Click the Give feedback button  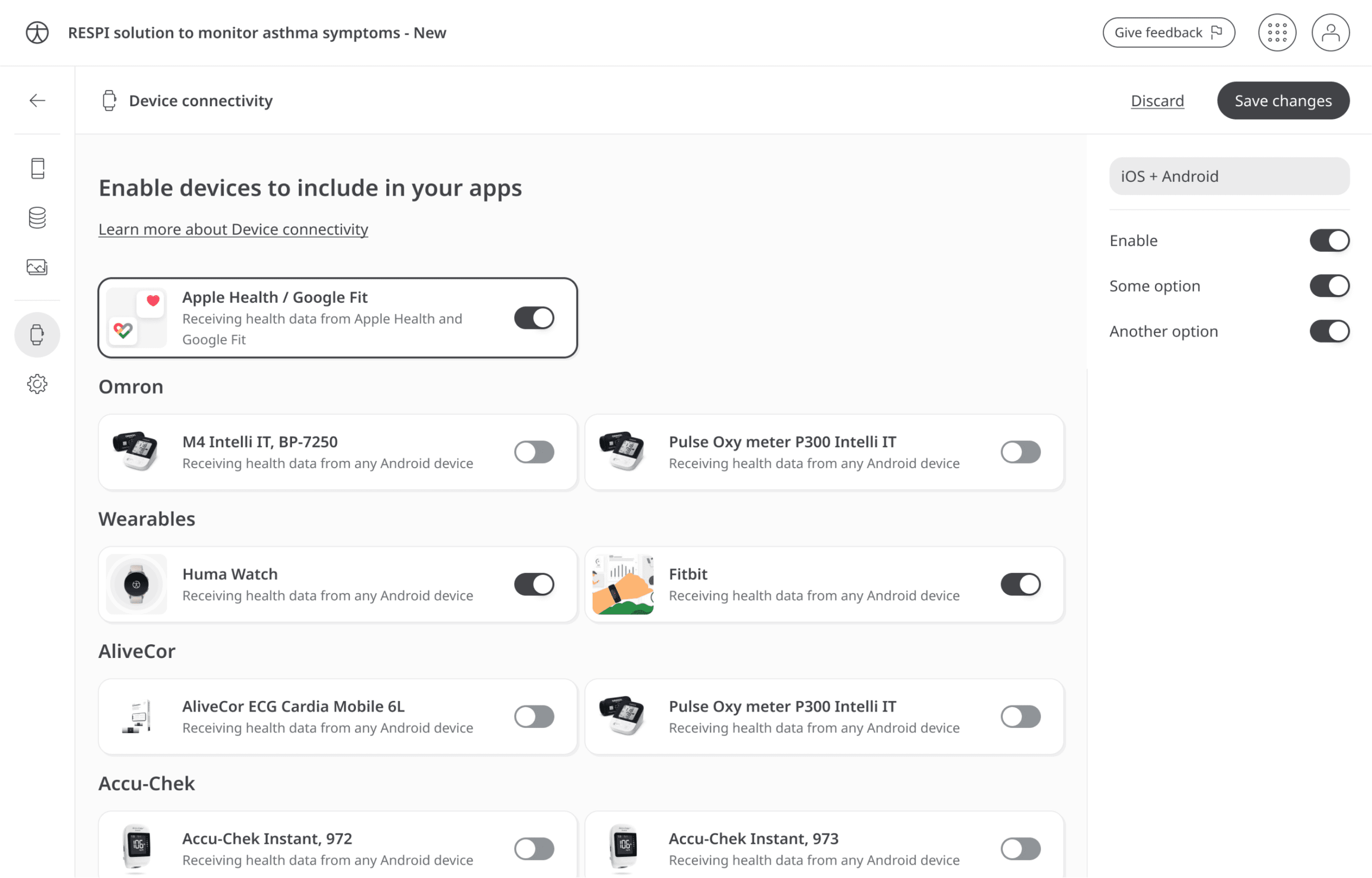point(1168,32)
